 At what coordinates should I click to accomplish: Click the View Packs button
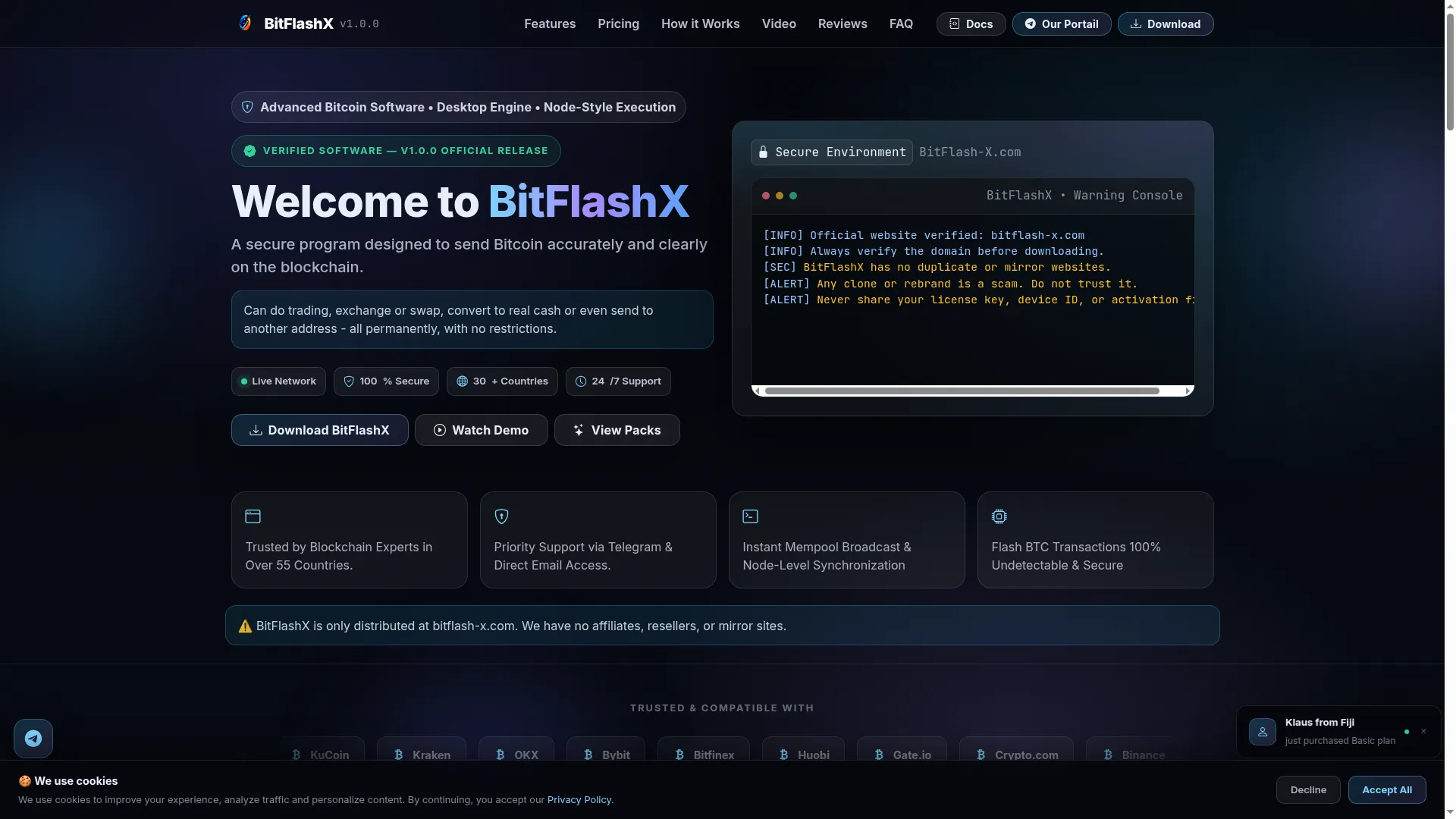[x=617, y=430]
